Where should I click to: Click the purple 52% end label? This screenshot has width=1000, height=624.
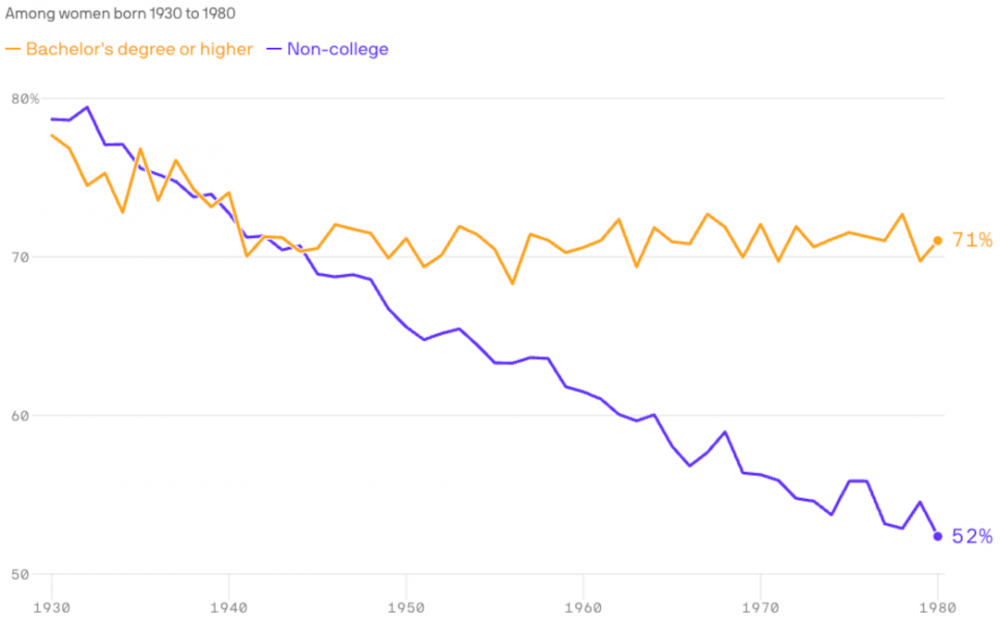click(x=971, y=537)
